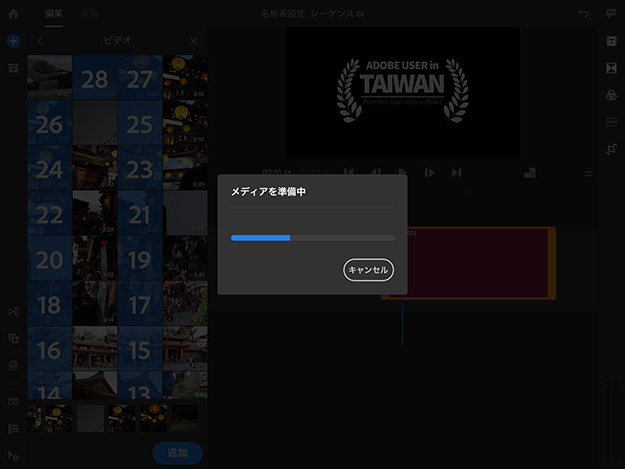This screenshot has width=625, height=469.
Task: Click the キャンセル button in the dialog
Action: pyautogui.click(x=368, y=270)
